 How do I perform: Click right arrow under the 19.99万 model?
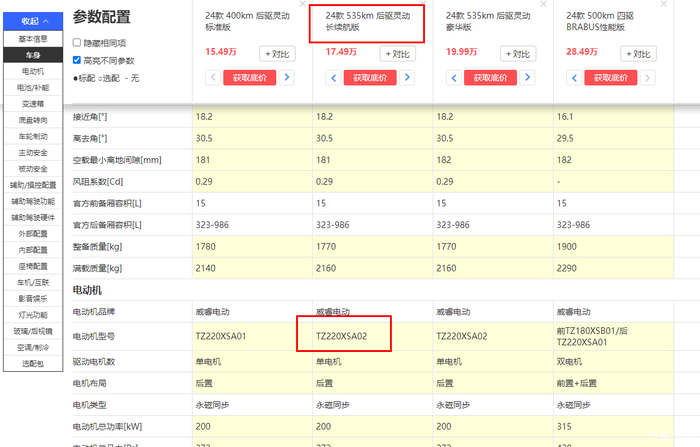(x=529, y=77)
